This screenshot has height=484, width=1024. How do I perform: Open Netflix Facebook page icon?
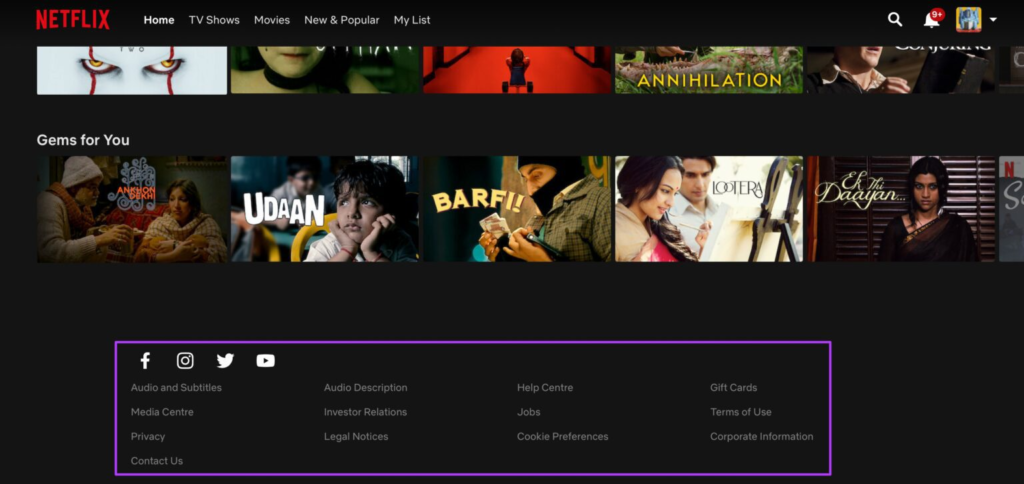[x=145, y=361]
